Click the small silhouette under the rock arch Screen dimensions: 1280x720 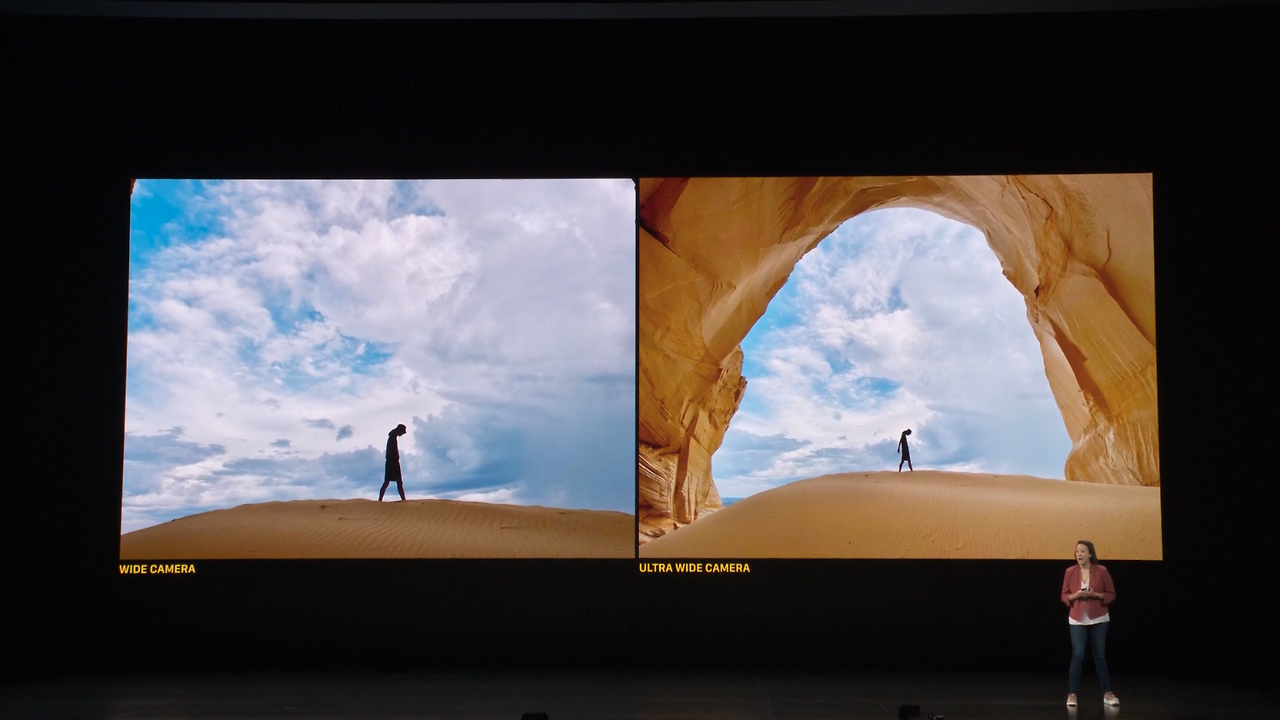(905, 451)
